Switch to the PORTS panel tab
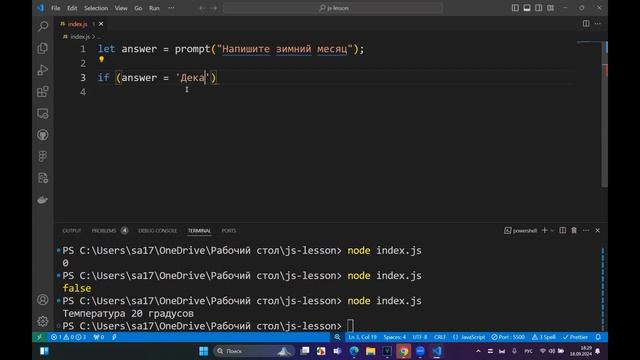The height and width of the screenshot is (360, 640). tap(229, 231)
